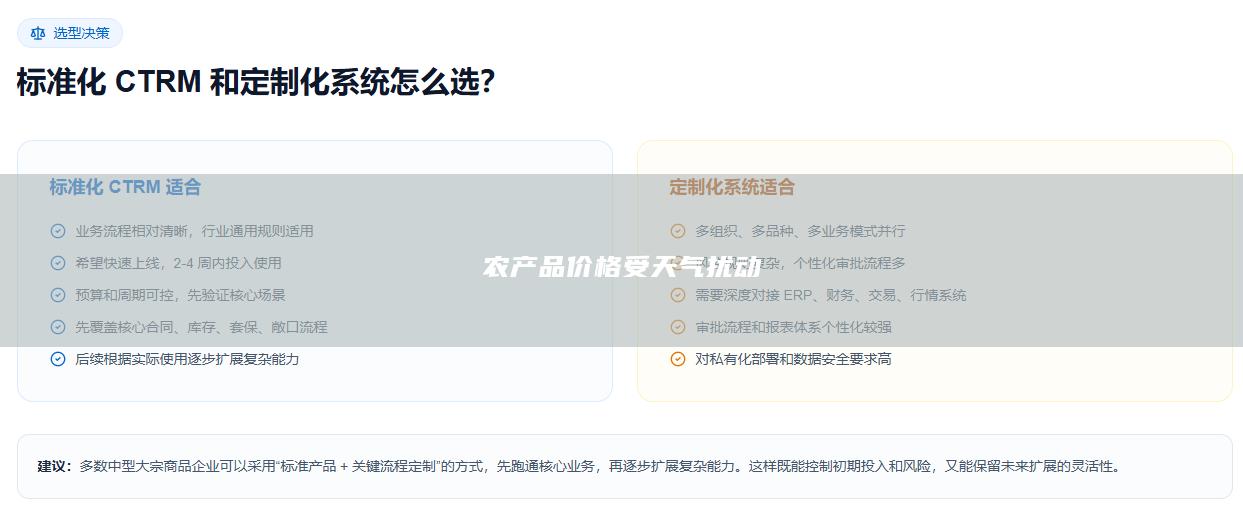Select text 对私有化部署和数据安全要求高
The image size is (1243, 521).
point(794,359)
